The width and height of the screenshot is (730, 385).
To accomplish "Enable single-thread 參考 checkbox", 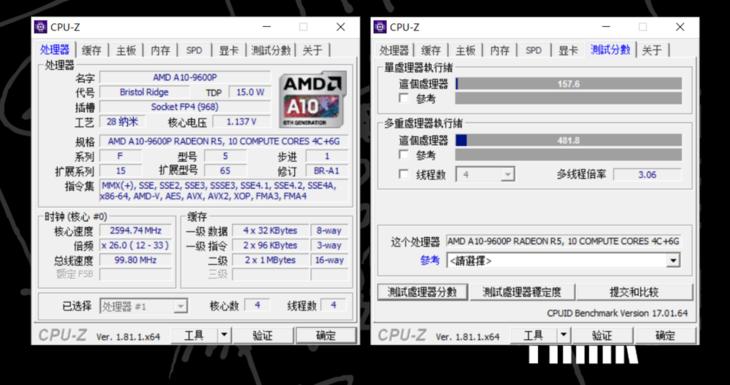I will [x=404, y=98].
